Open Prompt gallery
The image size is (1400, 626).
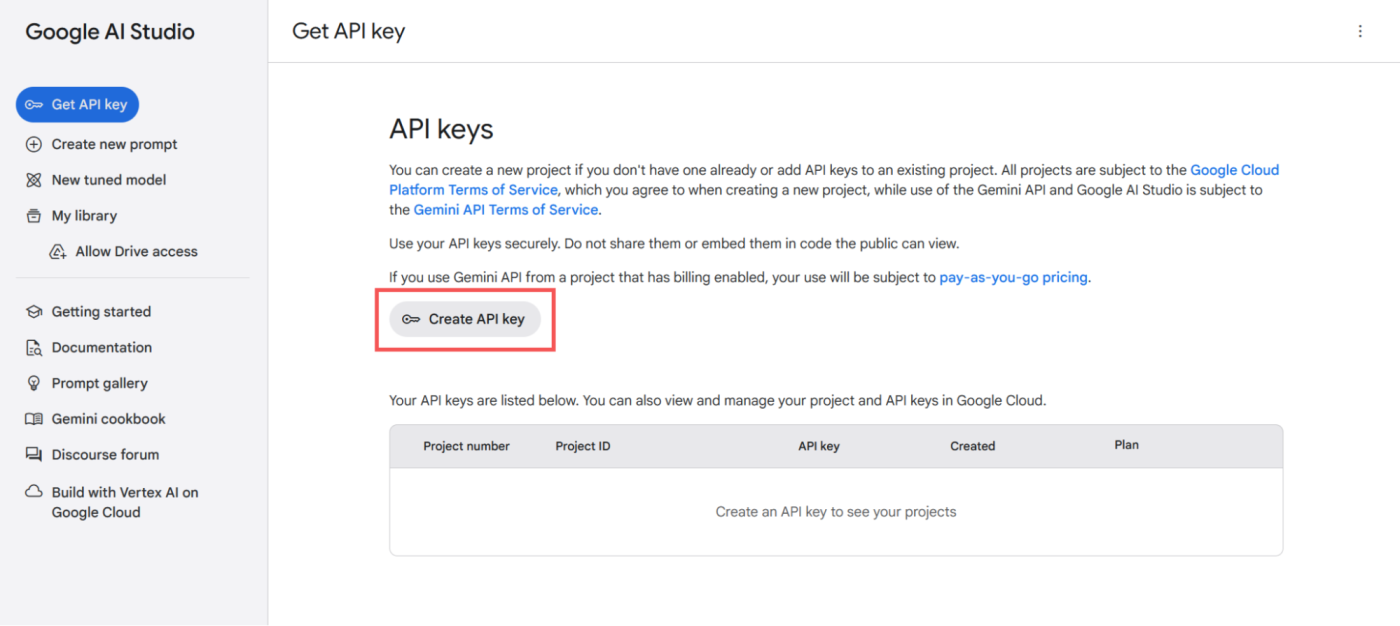(x=100, y=383)
